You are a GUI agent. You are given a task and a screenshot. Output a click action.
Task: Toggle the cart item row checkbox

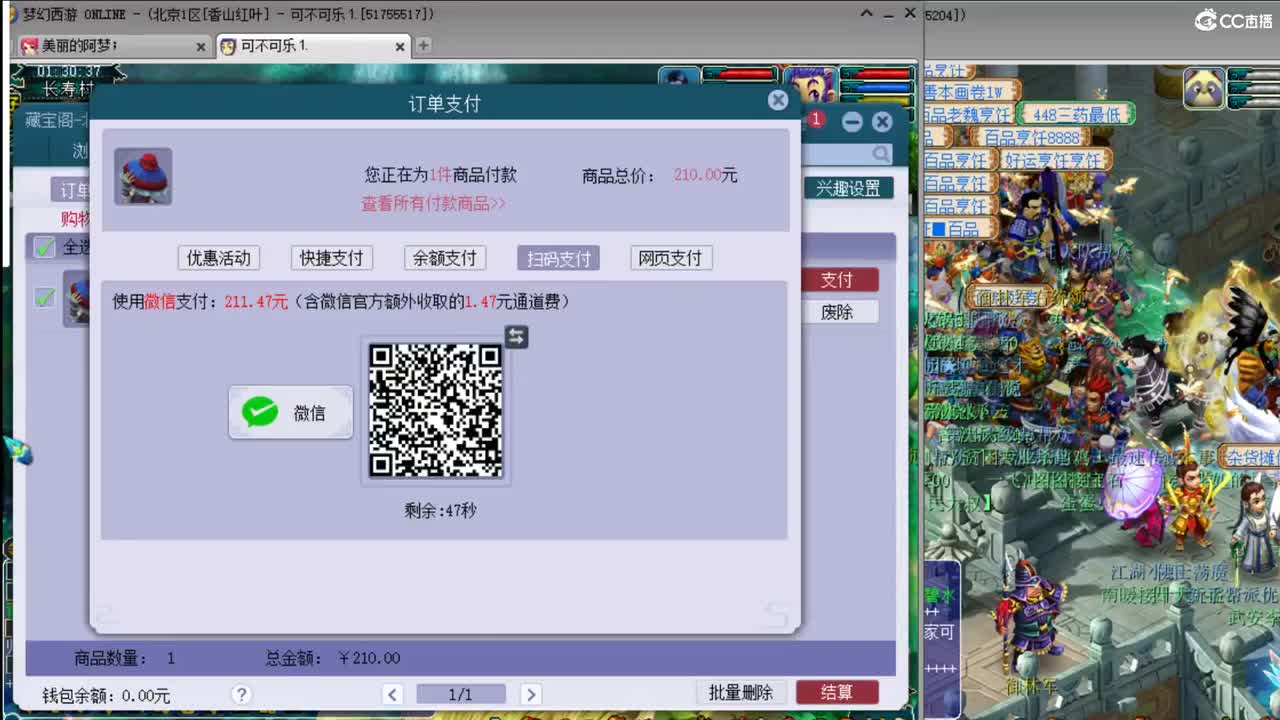click(x=44, y=297)
